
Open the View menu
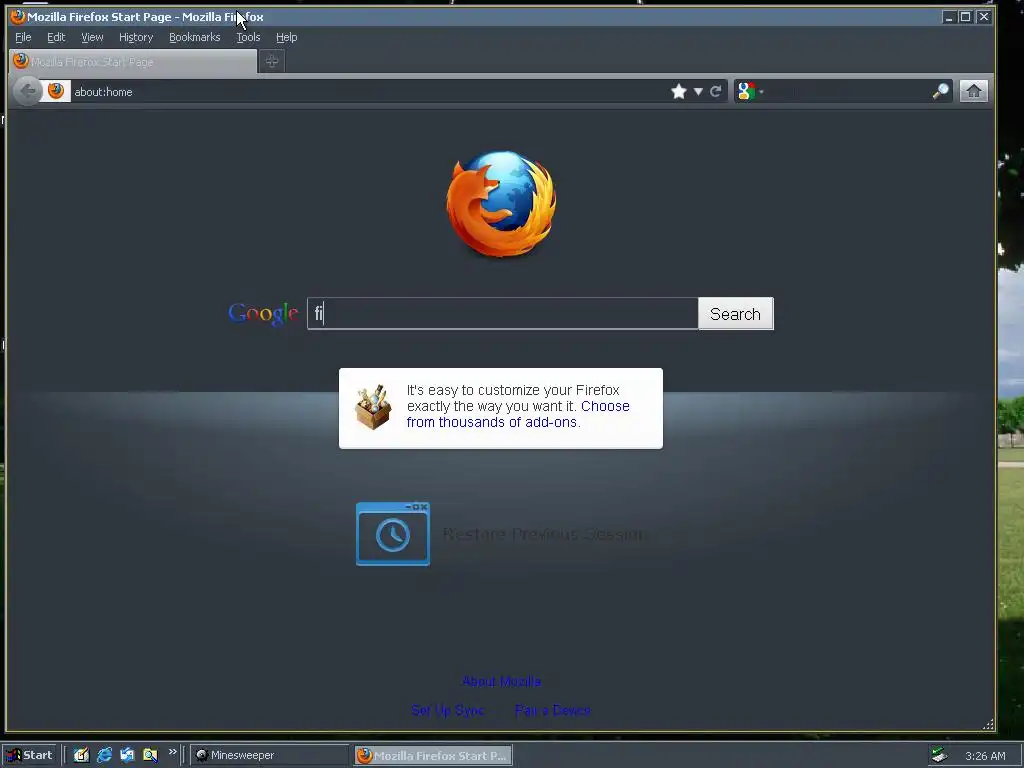[x=92, y=37]
